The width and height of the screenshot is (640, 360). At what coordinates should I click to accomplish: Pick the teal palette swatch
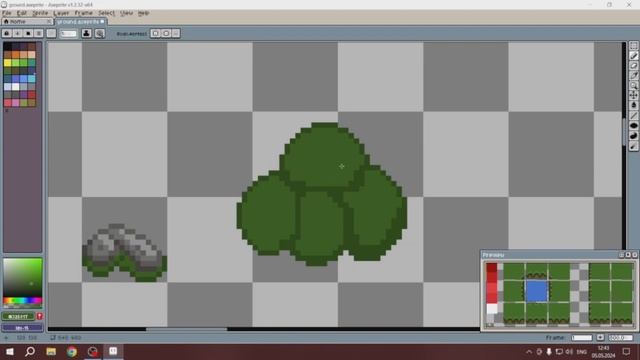(31, 63)
